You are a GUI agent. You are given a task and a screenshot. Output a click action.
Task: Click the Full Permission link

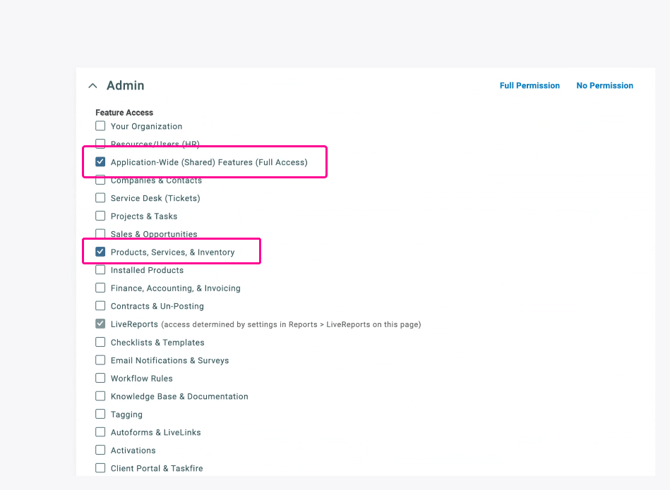[529, 86]
